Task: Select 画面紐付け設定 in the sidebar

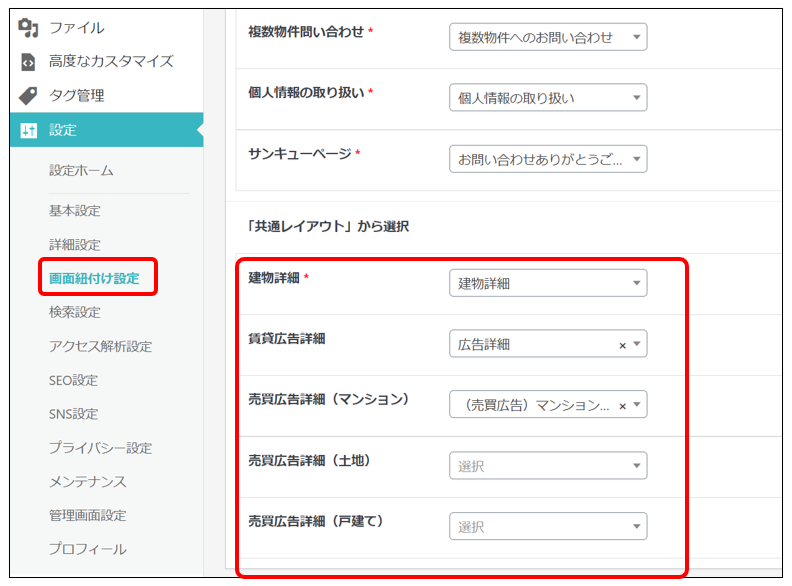Action: (x=94, y=278)
